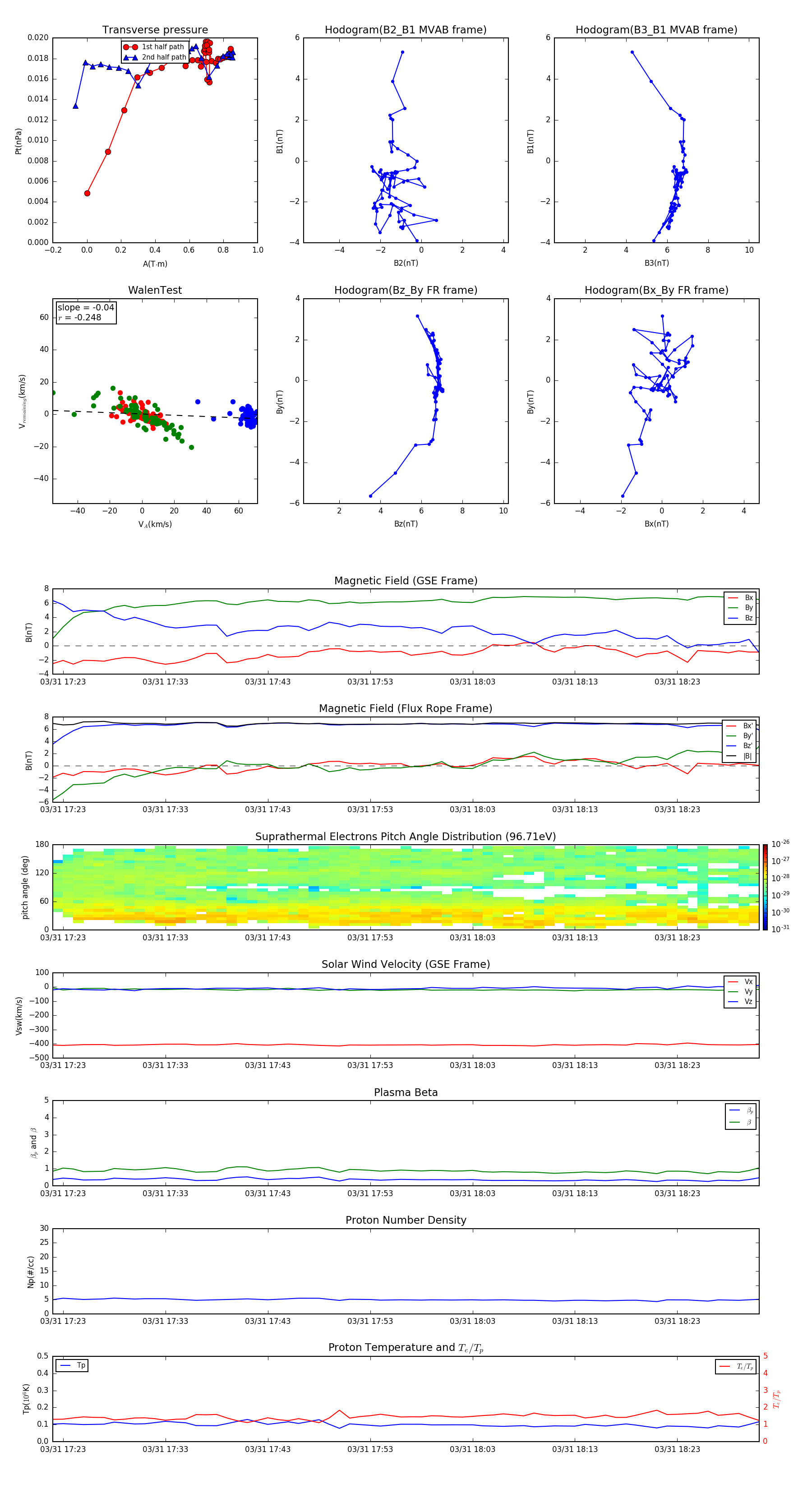
Task: Select "Vy" in the solar wind legend
Action: pyautogui.click(x=741, y=991)
